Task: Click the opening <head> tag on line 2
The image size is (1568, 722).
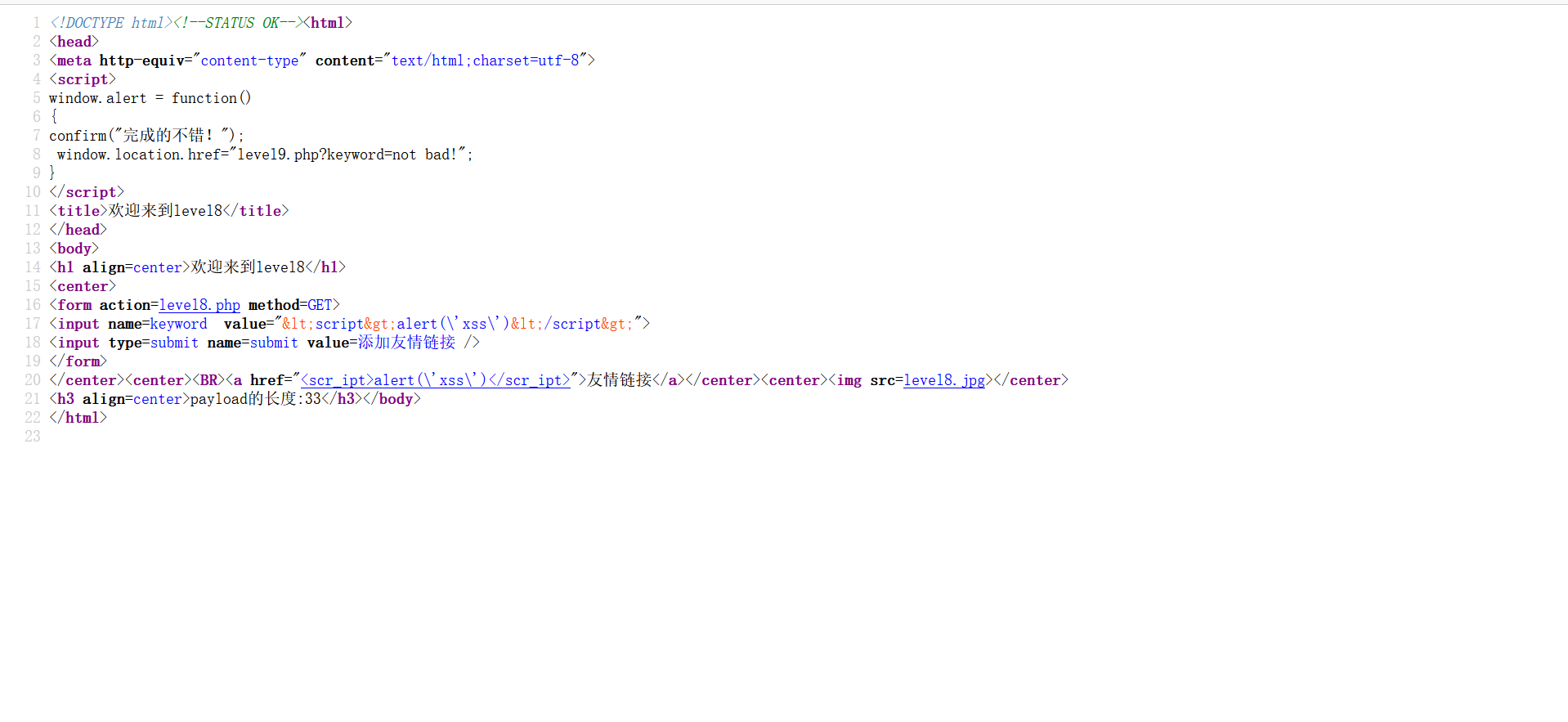Action: coord(74,42)
